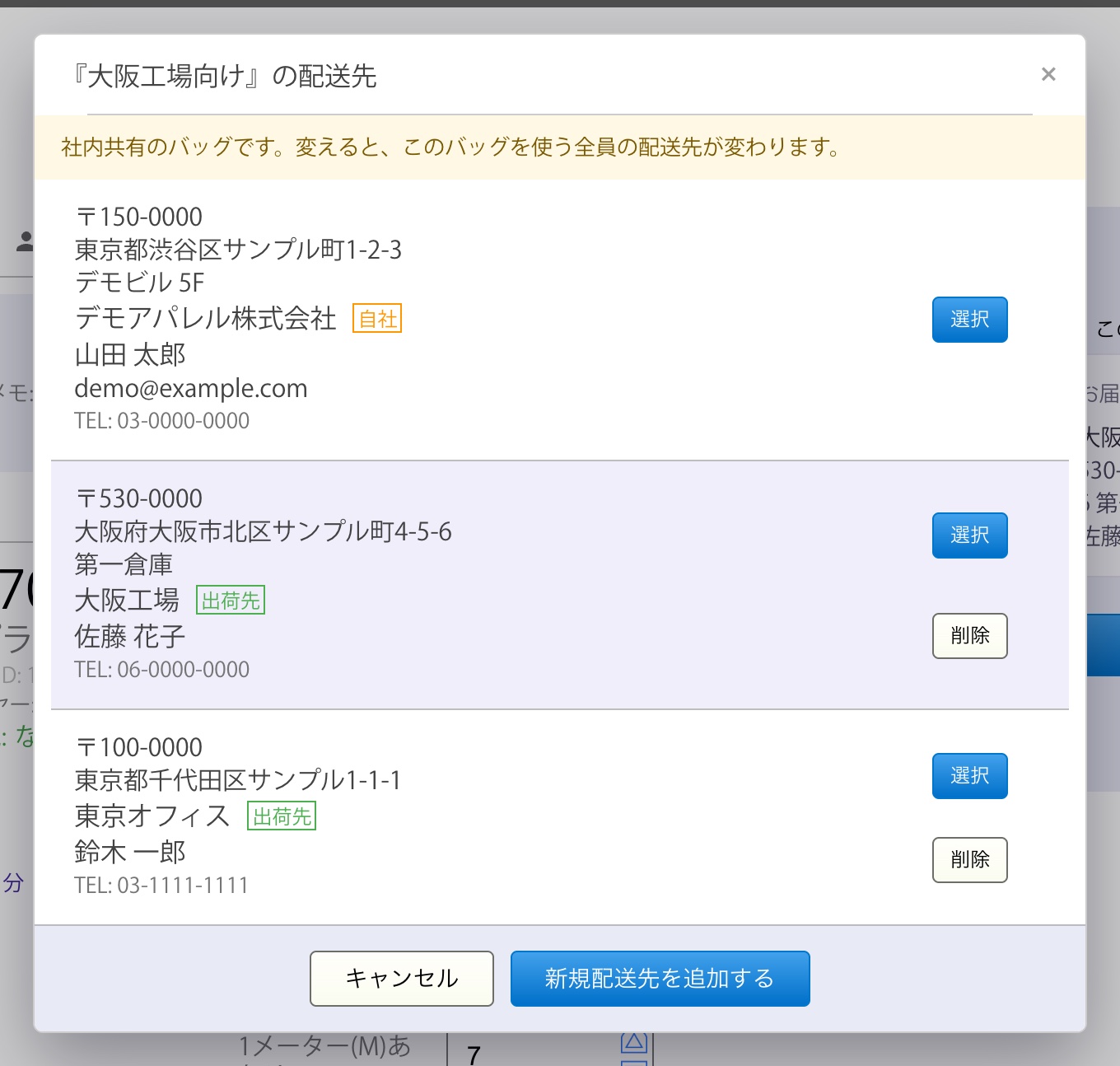This screenshot has height=1066, width=1120.
Task: Click the 出荷先 badge next to 東京オフィス
Action: pos(282,816)
